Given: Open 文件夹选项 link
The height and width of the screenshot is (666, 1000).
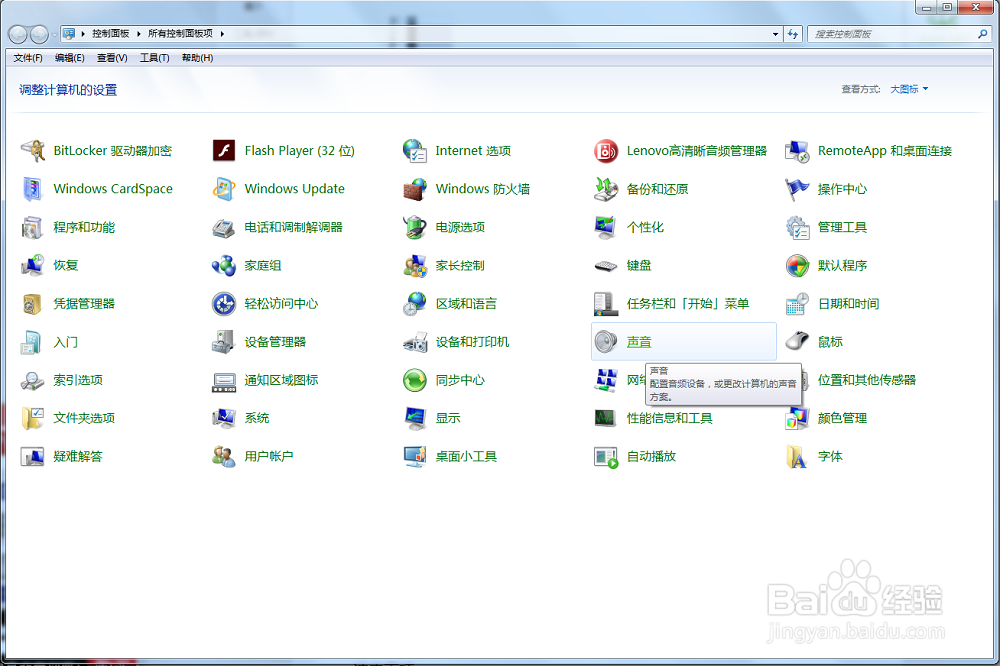Looking at the screenshot, I should point(84,418).
